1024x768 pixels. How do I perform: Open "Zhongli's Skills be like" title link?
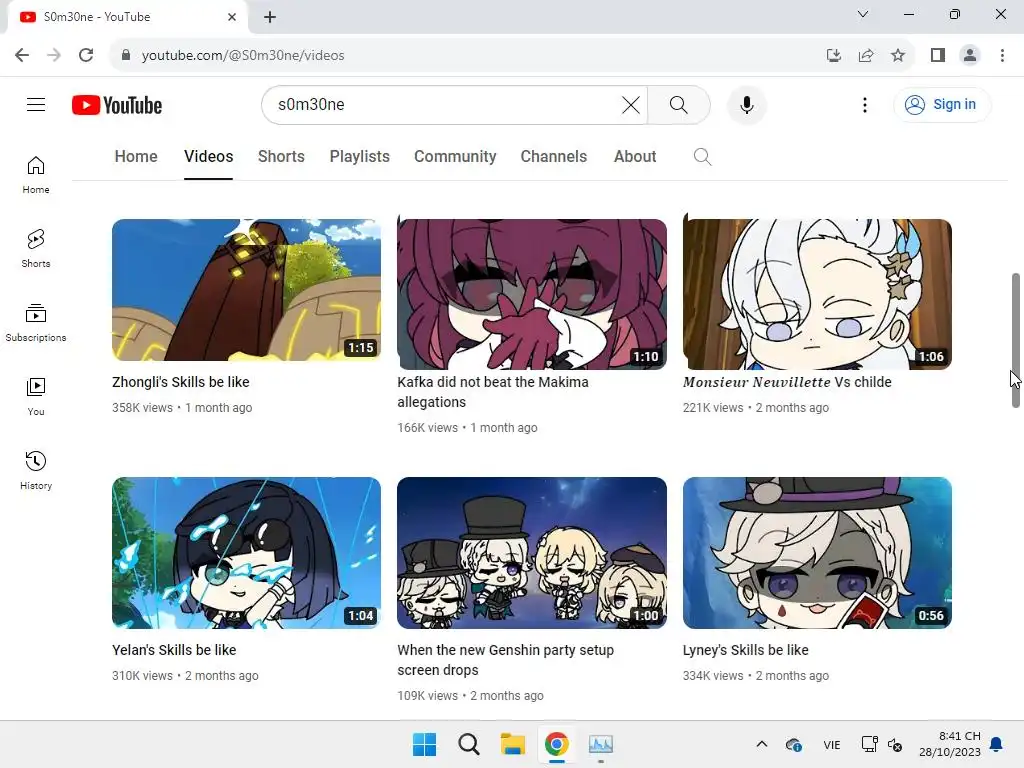pos(181,382)
